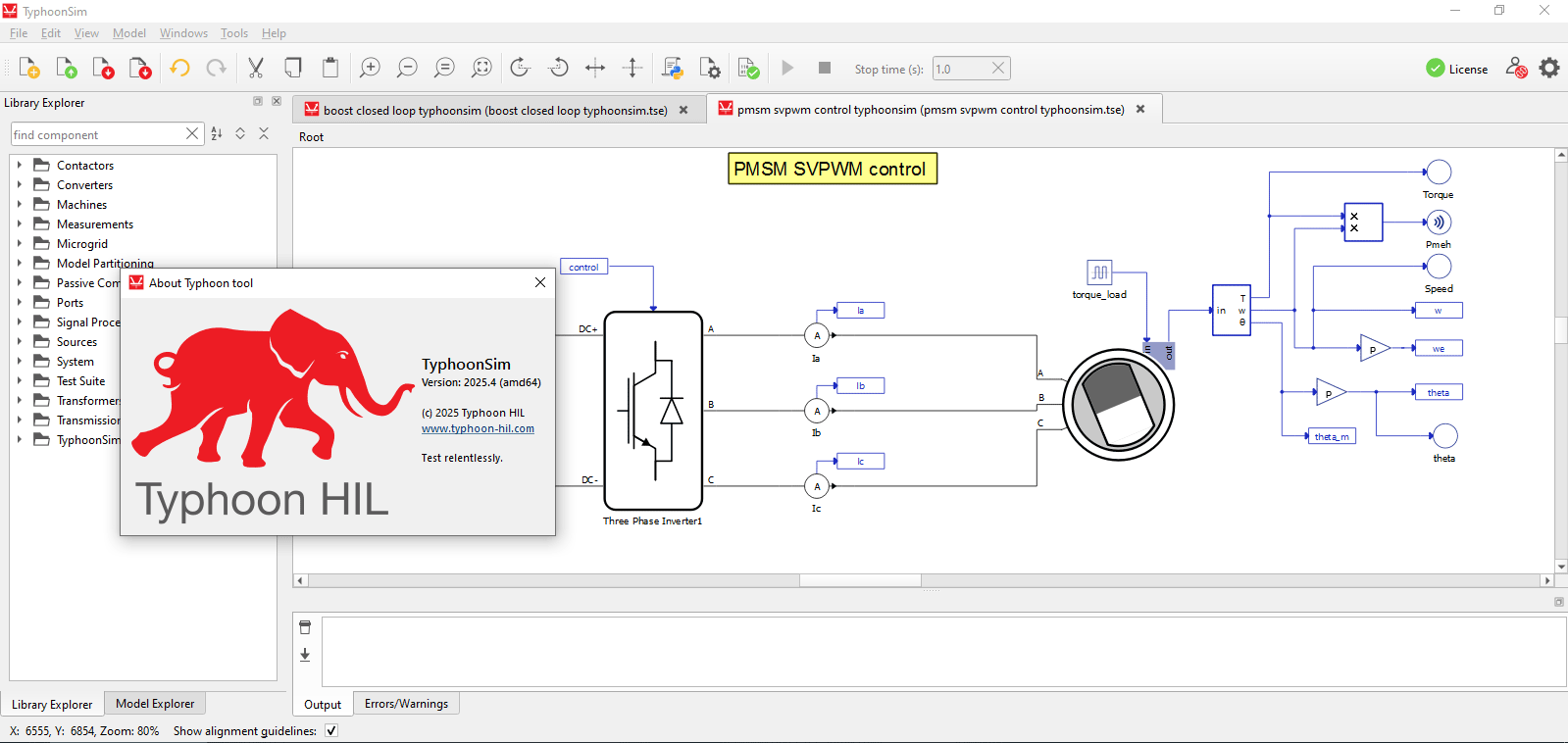
Task: Expand the Machines library folder
Action: tap(20, 204)
